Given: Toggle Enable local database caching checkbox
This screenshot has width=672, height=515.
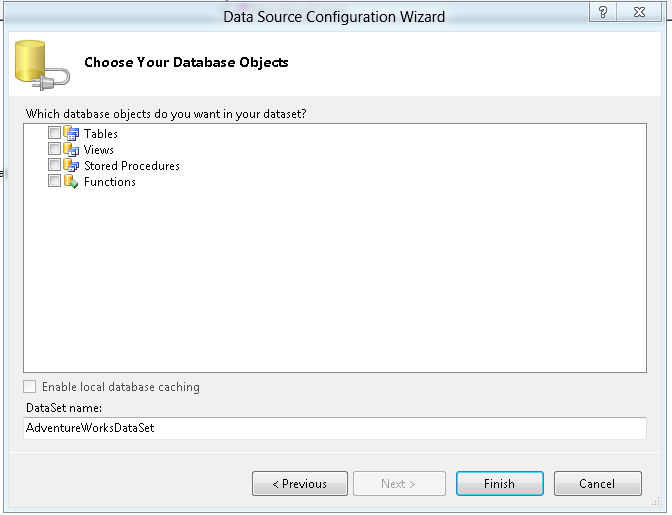Looking at the screenshot, I should (x=30, y=386).
